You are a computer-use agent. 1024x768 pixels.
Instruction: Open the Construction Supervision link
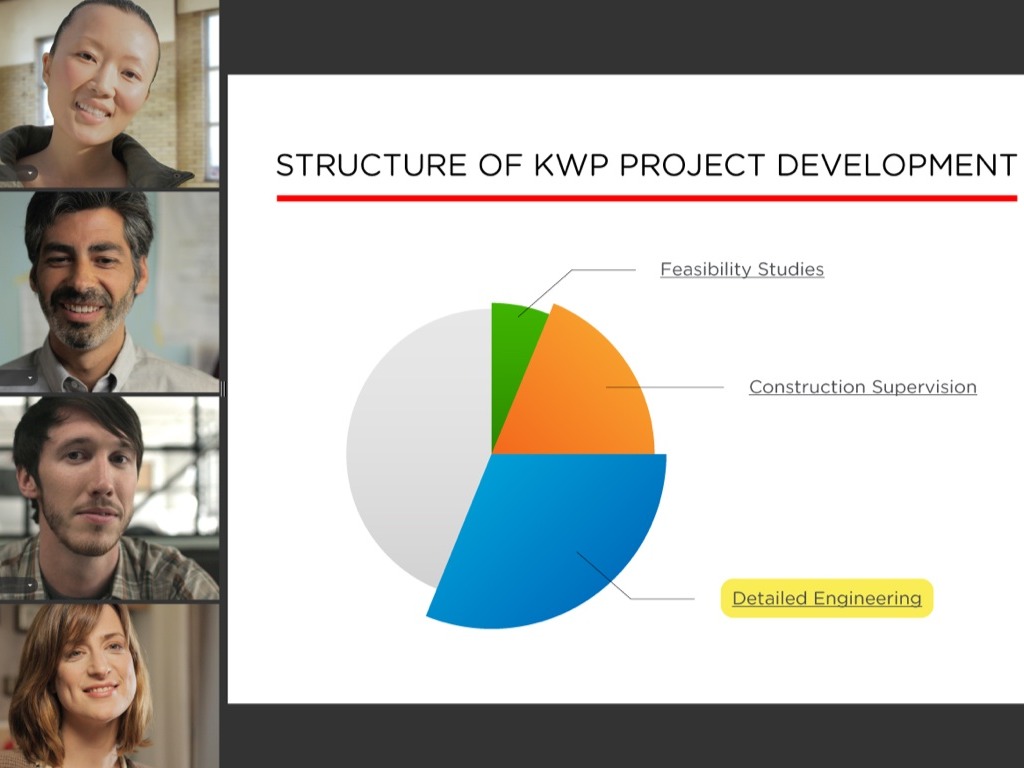point(862,387)
